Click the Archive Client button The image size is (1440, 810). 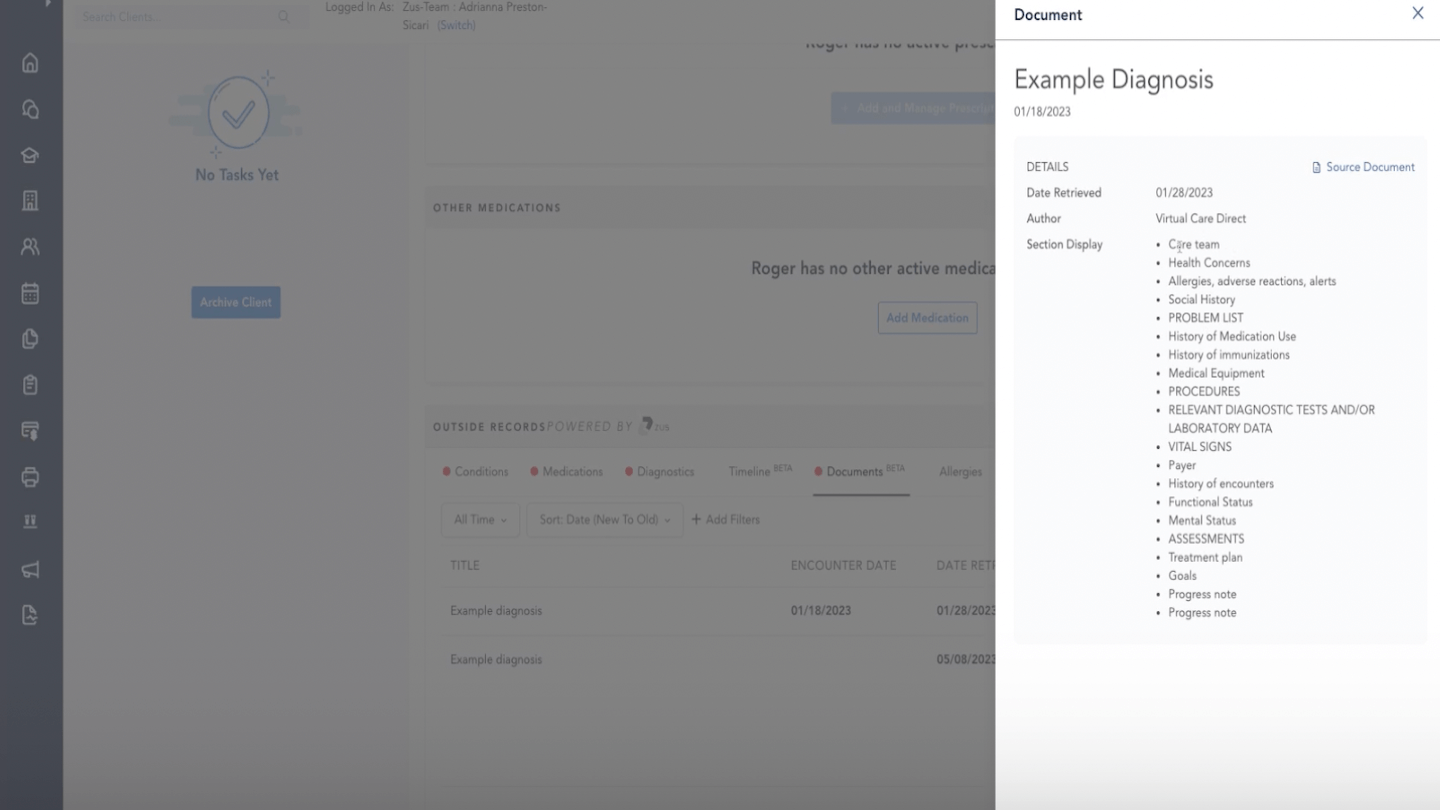click(x=236, y=302)
